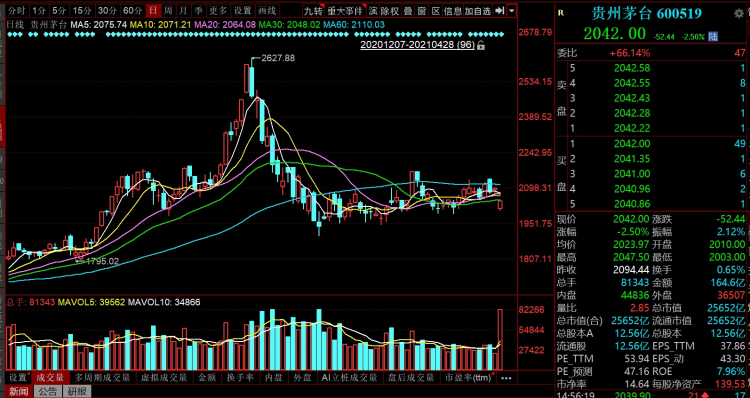Click the jump-to-end arrow icon in toolbar
750x398 pixels.
499,11
